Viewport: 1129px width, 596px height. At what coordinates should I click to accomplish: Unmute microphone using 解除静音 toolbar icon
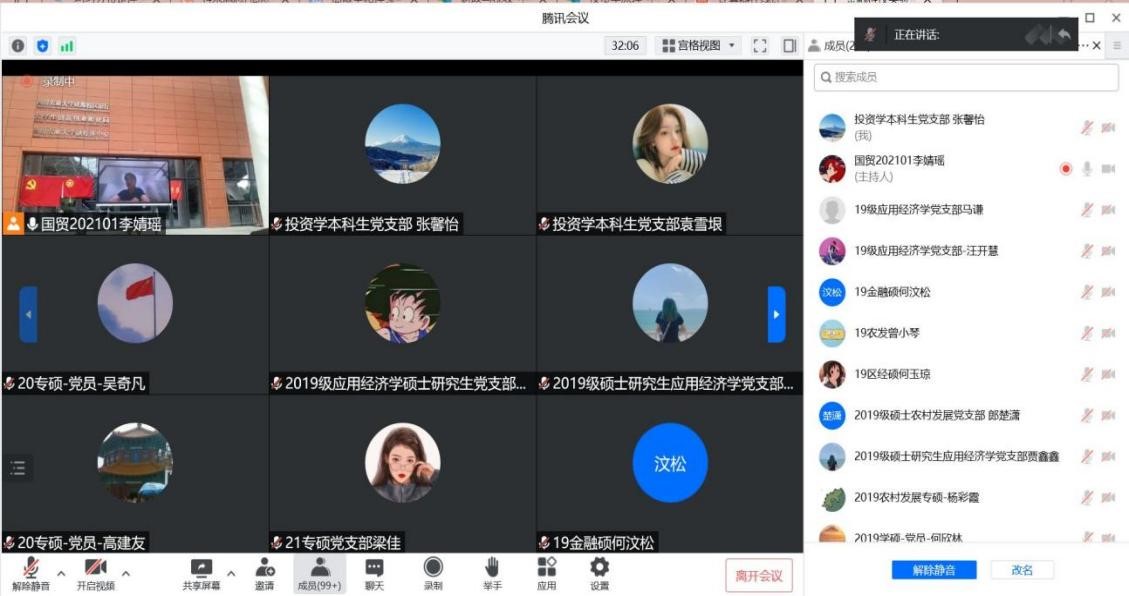(30, 569)
